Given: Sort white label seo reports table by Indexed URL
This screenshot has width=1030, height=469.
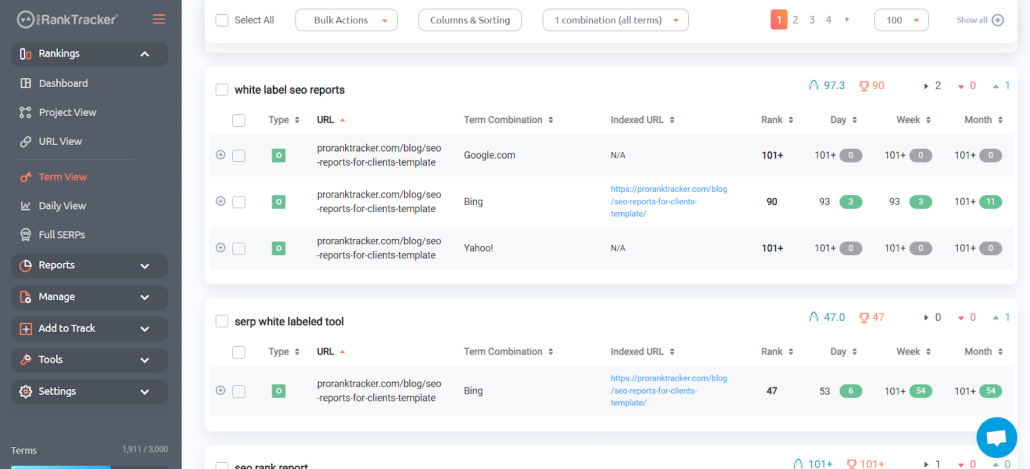Looking at the screenshot, I should (642, 120).
